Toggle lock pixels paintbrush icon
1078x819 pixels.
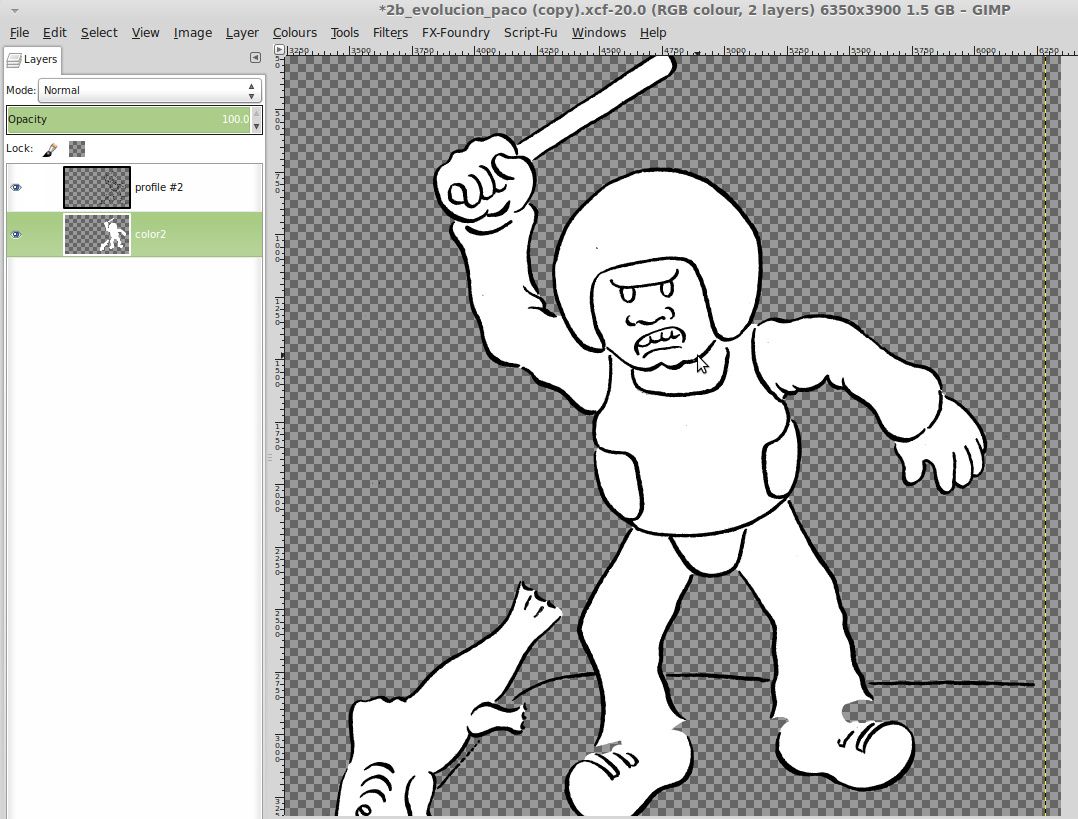pos(50,149)
